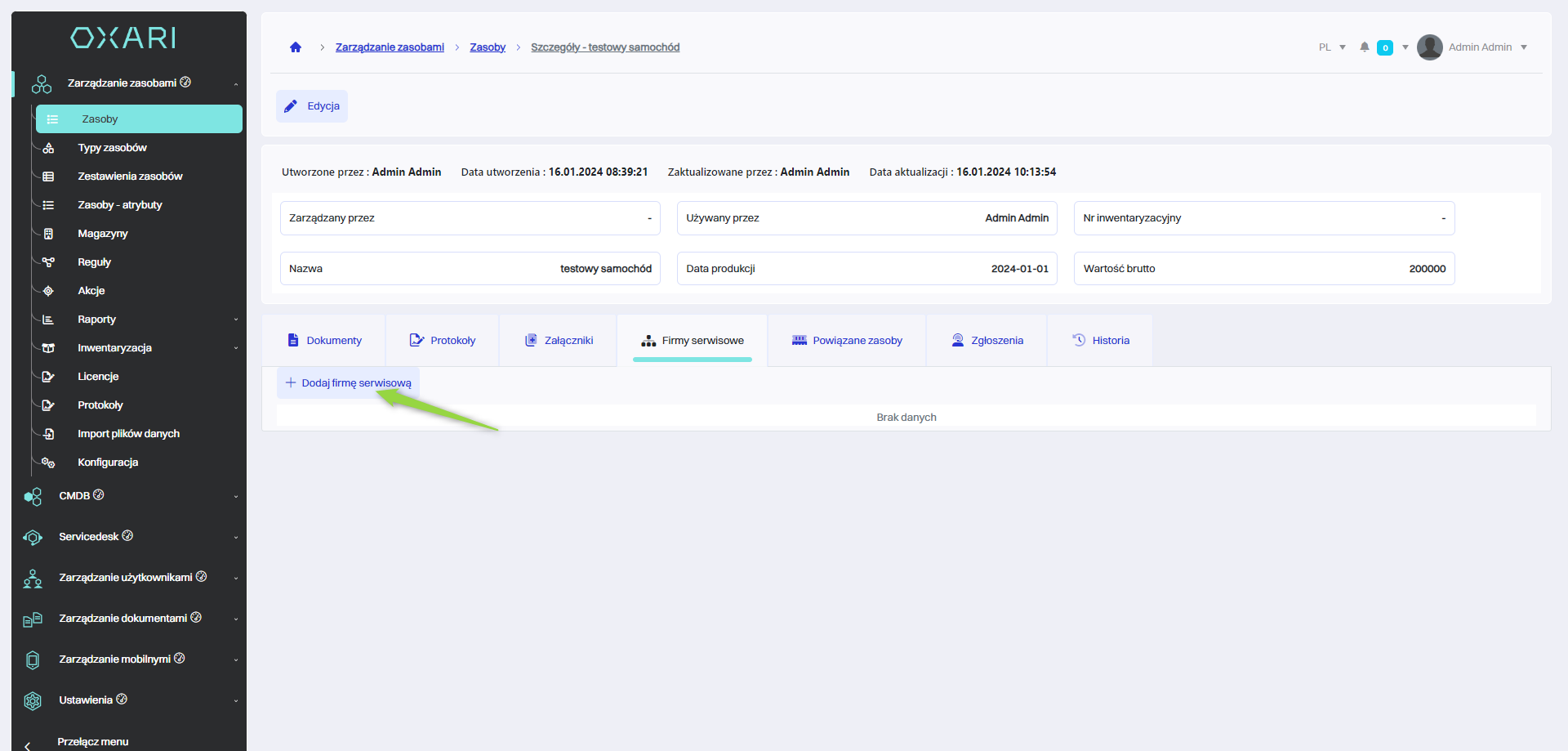Screen dimensions: 1568x751
Task: Open the Historia tab
Action: (x=1100, y=341)
